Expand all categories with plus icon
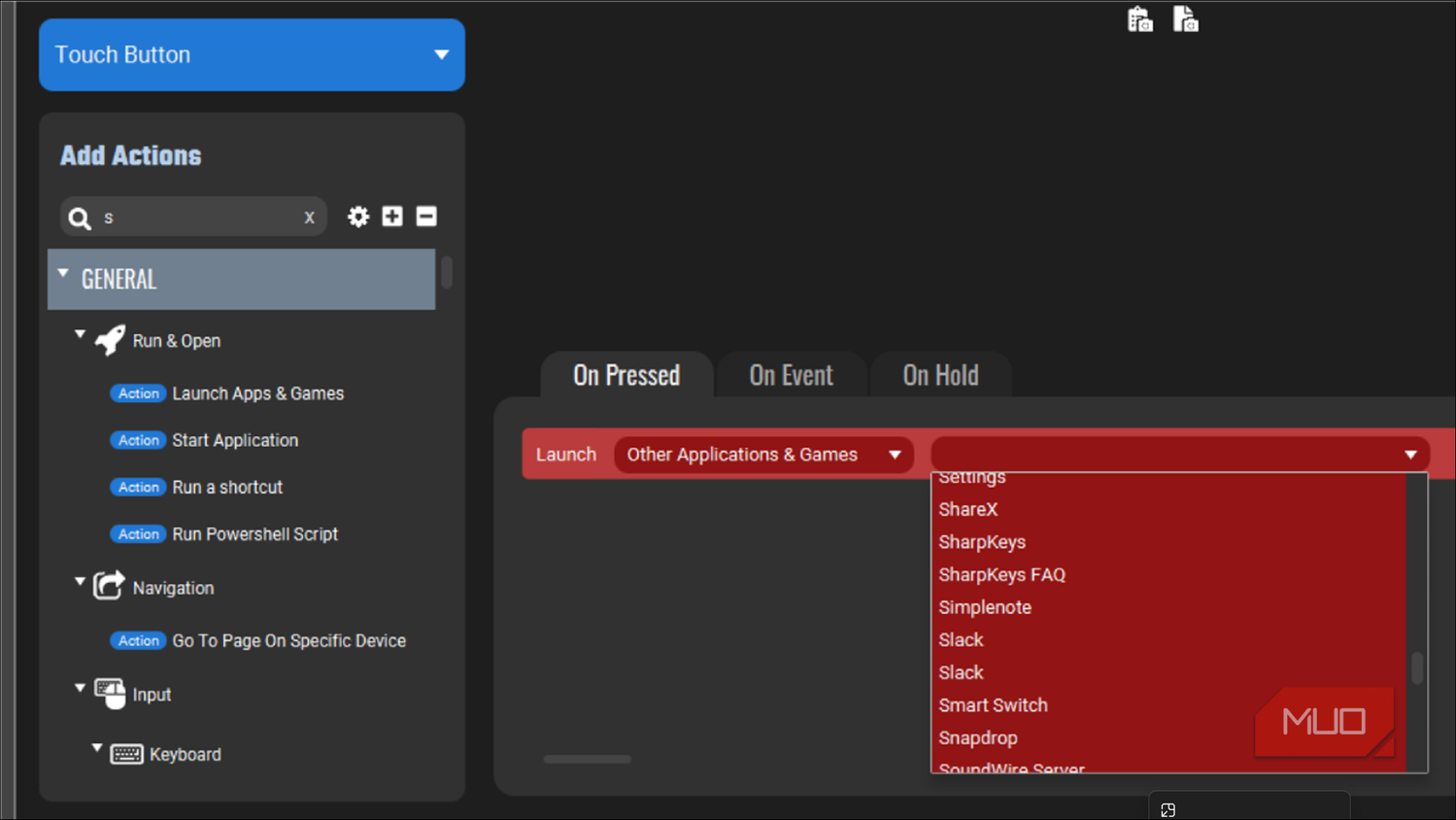 click(x=392, y=216)
